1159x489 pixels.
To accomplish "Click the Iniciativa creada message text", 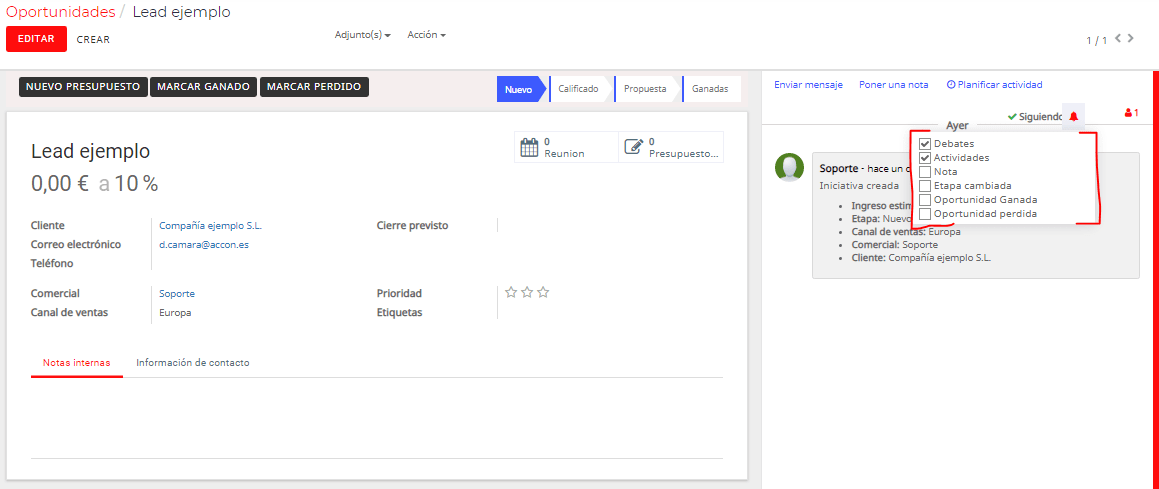I will (859, 185).
